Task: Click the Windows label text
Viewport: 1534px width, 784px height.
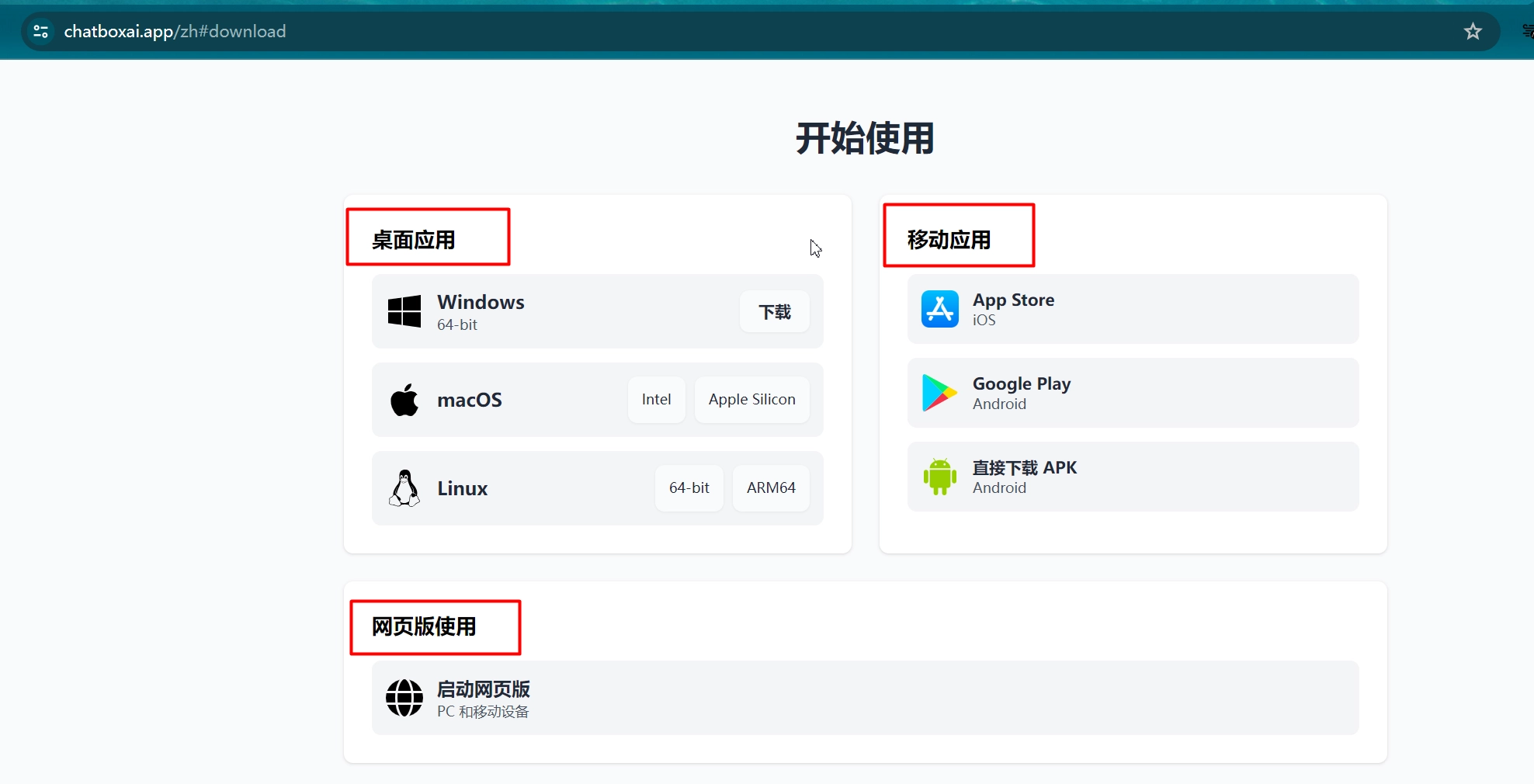Action: (x=481, y=302)
